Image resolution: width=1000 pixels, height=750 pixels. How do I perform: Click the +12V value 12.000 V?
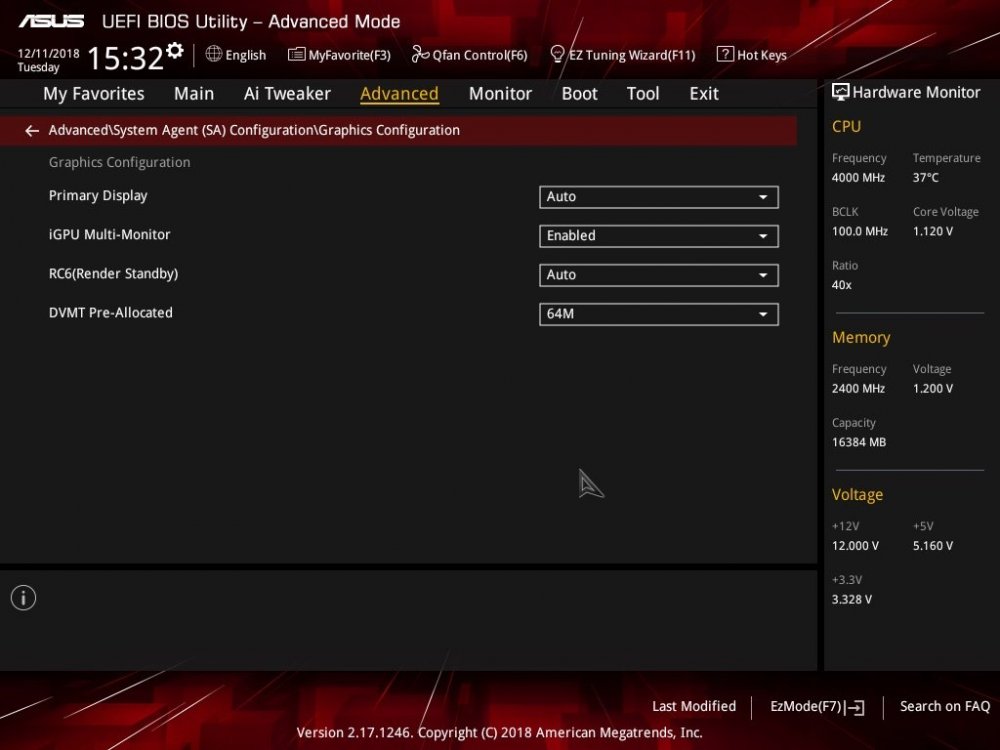(x=855, y=545)
